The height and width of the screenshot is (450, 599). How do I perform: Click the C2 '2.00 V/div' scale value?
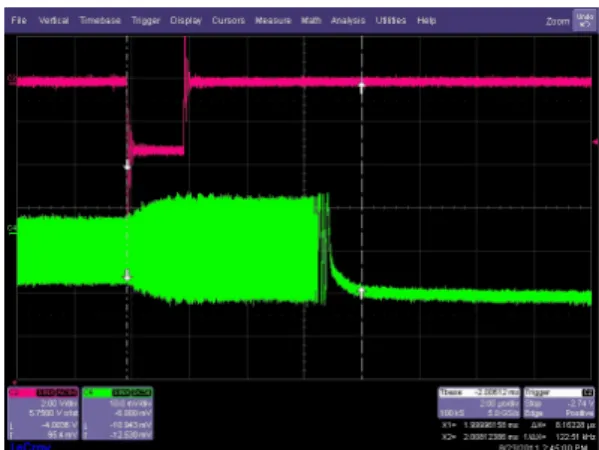pyautogui.click(x=59, y=403)
